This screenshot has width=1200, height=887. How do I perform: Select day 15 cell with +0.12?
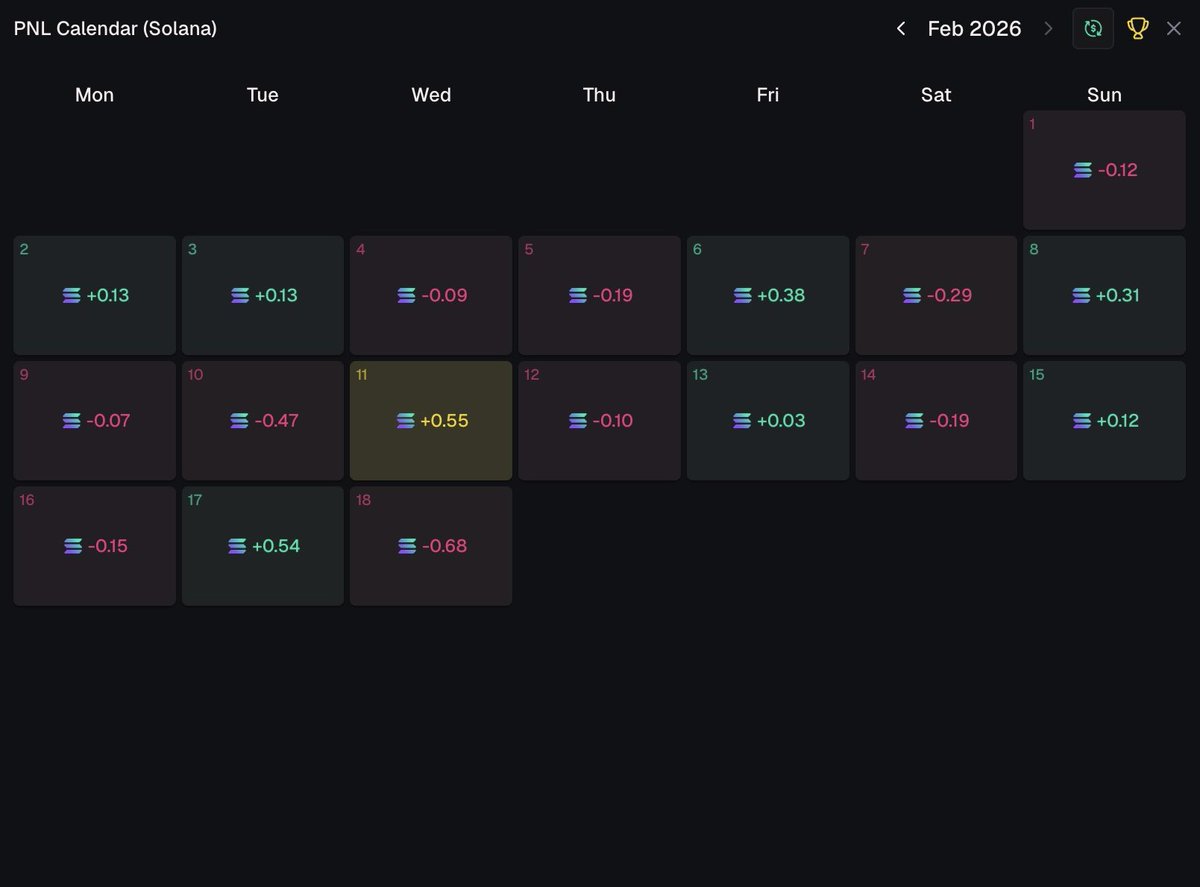coord(1104,421)
